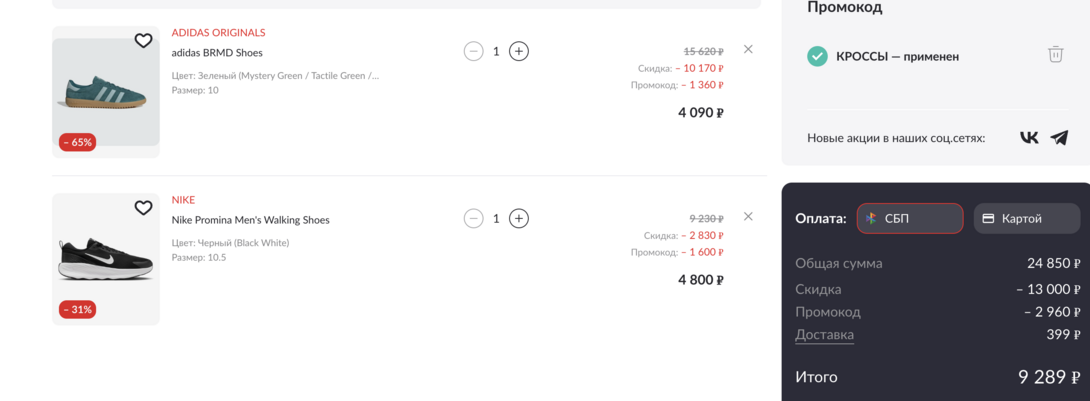Decrease Nike Promina shoes quantity
Viewport: 1090px width, 401px height.
pos(474,218)
